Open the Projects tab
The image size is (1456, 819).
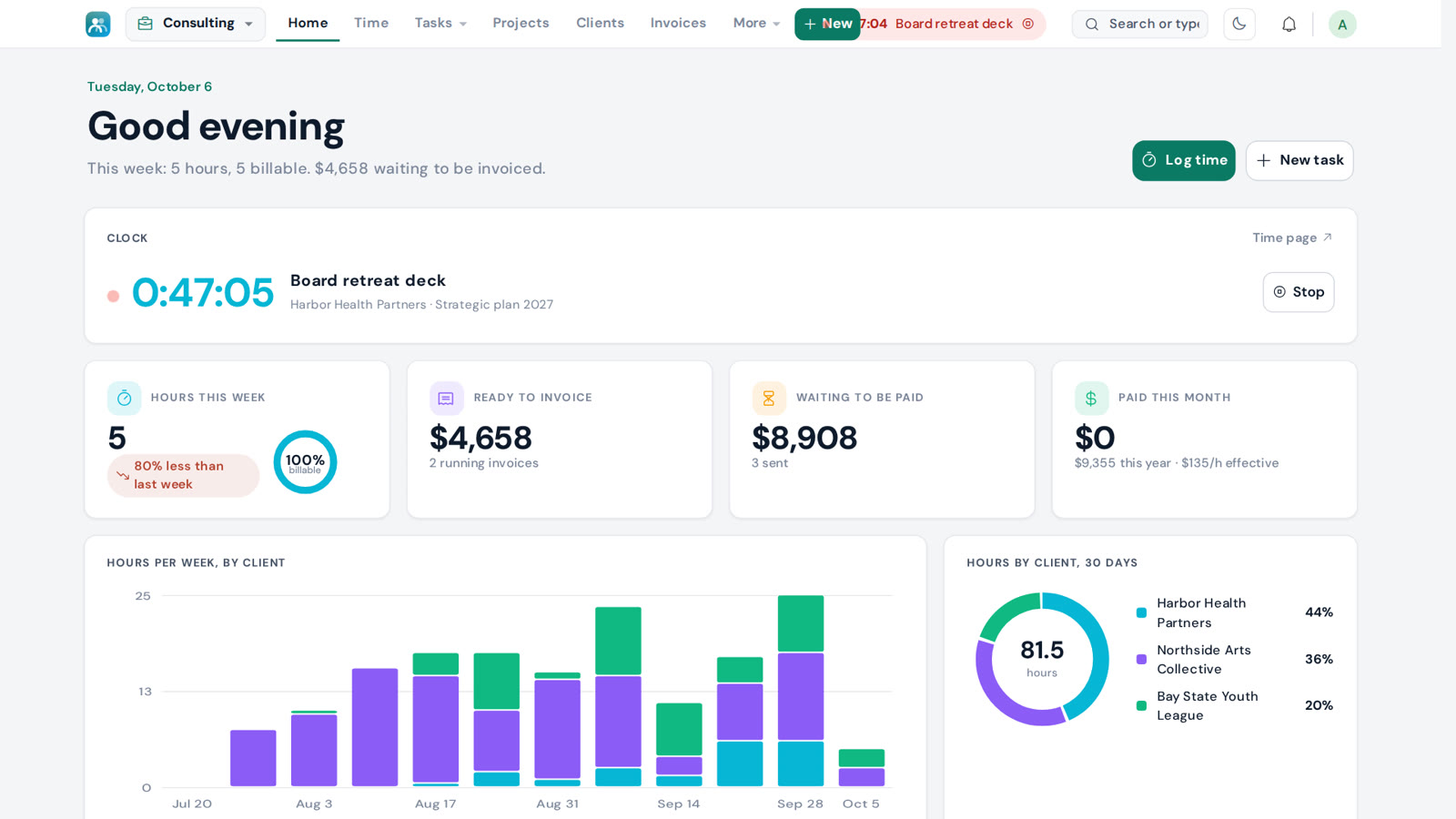521,24
